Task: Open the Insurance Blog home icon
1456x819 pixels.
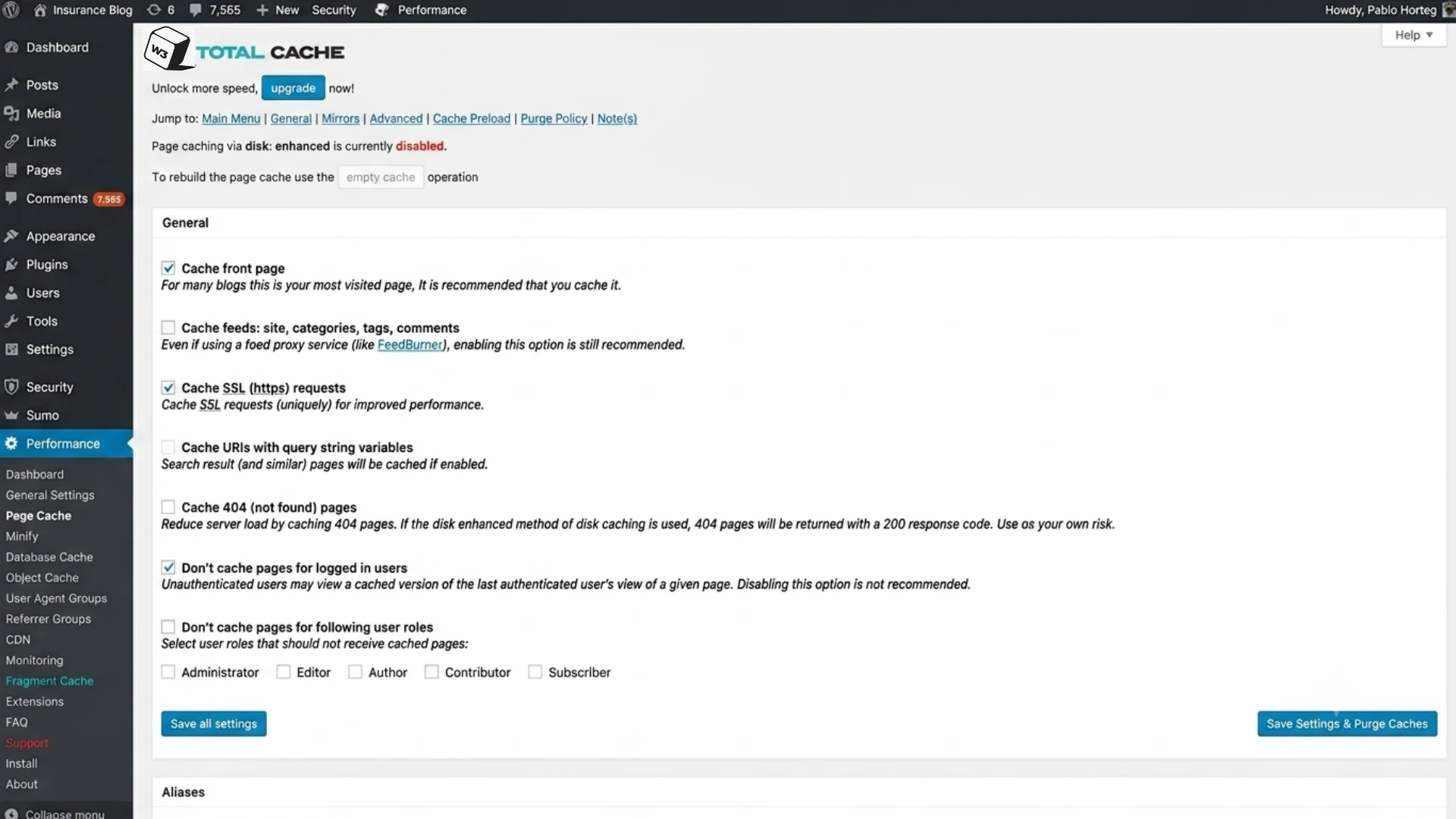Action: [x=40, y=10]
